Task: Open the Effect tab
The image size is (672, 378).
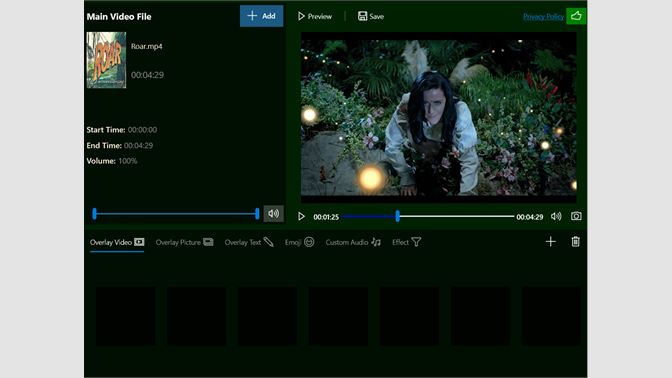Action: (407, 243)
